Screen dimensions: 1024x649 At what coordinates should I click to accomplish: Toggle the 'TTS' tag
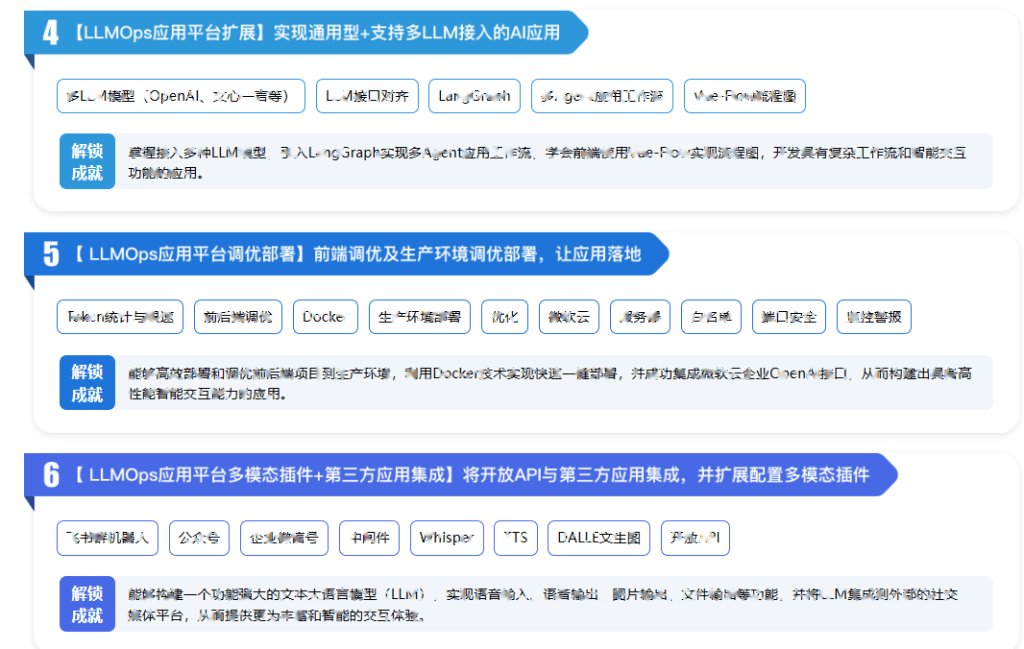516,537
